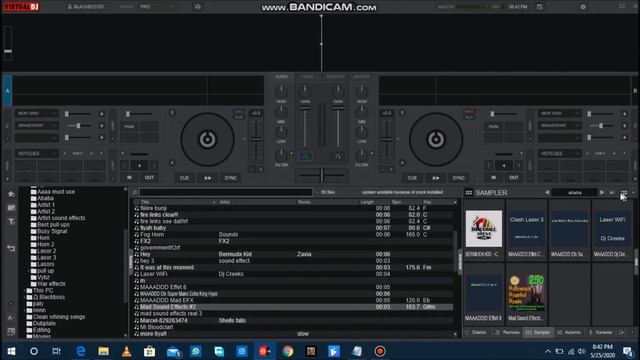This screenshot has width=640, height=360.
Task: Open VLC media player from taskbar
Action: click(127, 351)
